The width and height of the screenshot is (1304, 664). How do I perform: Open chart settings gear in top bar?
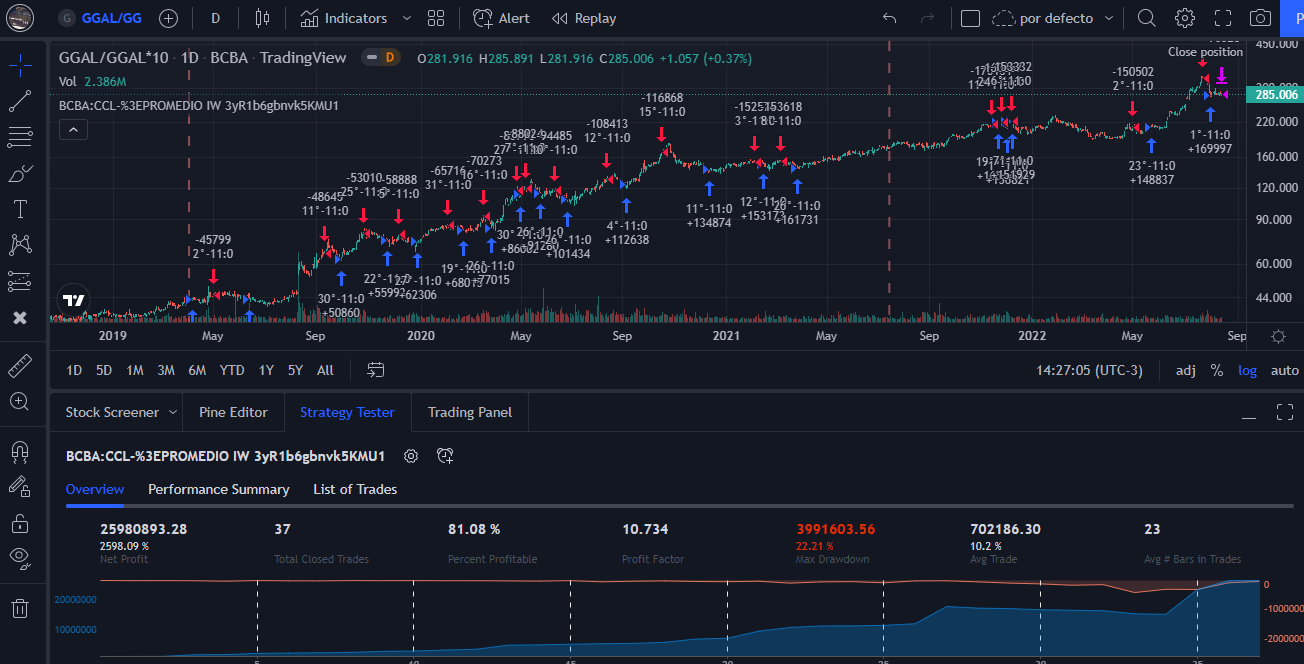click(x=1185, y=18)
